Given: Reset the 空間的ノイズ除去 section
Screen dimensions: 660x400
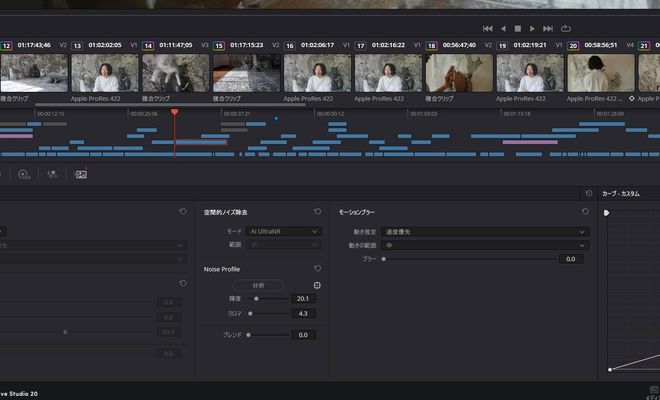Looking at the screenshot, I should tap(317, 212).
